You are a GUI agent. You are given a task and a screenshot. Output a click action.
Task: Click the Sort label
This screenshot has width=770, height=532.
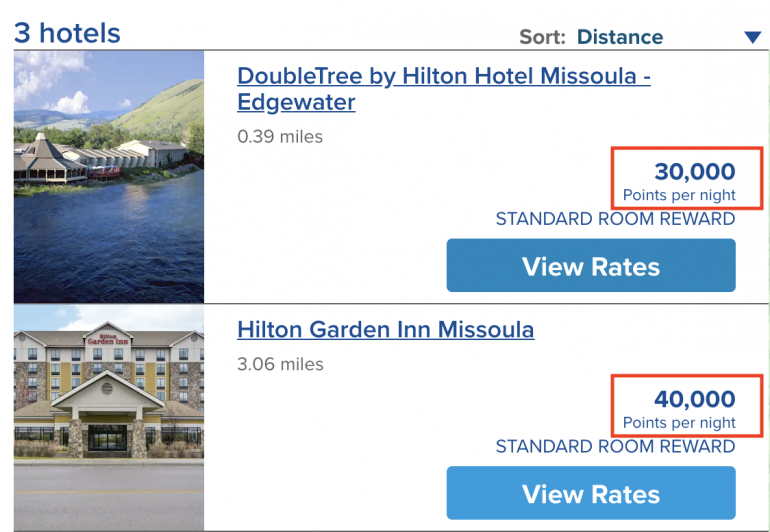tap(543, 37)
